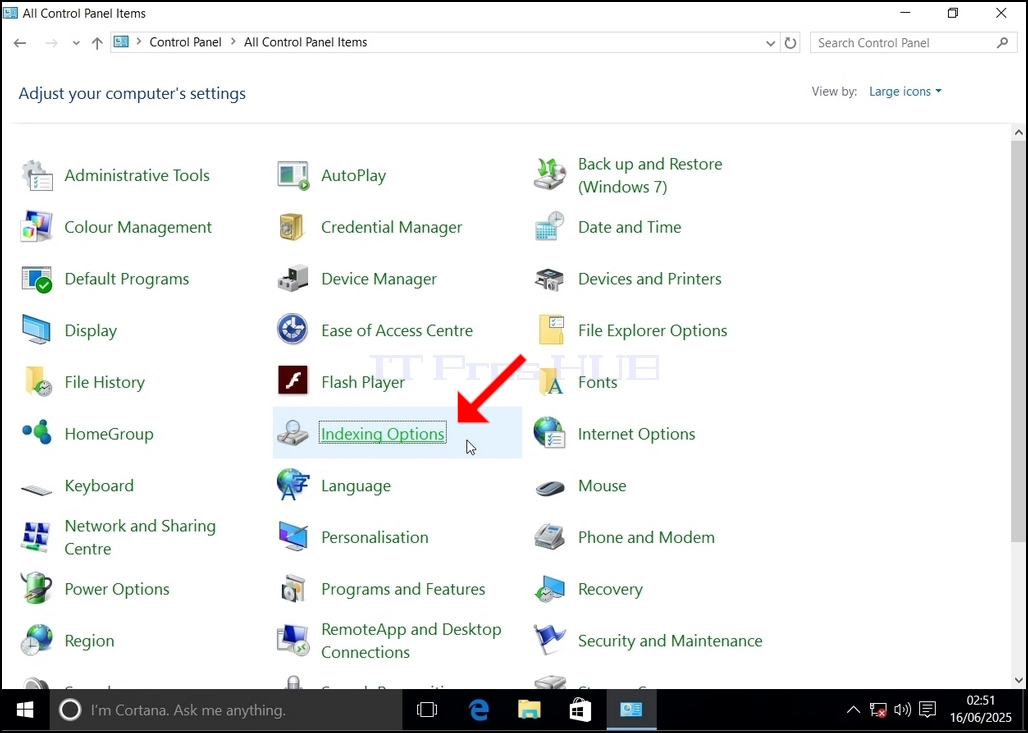Open the Devices and Printers icon

(549, 279)
